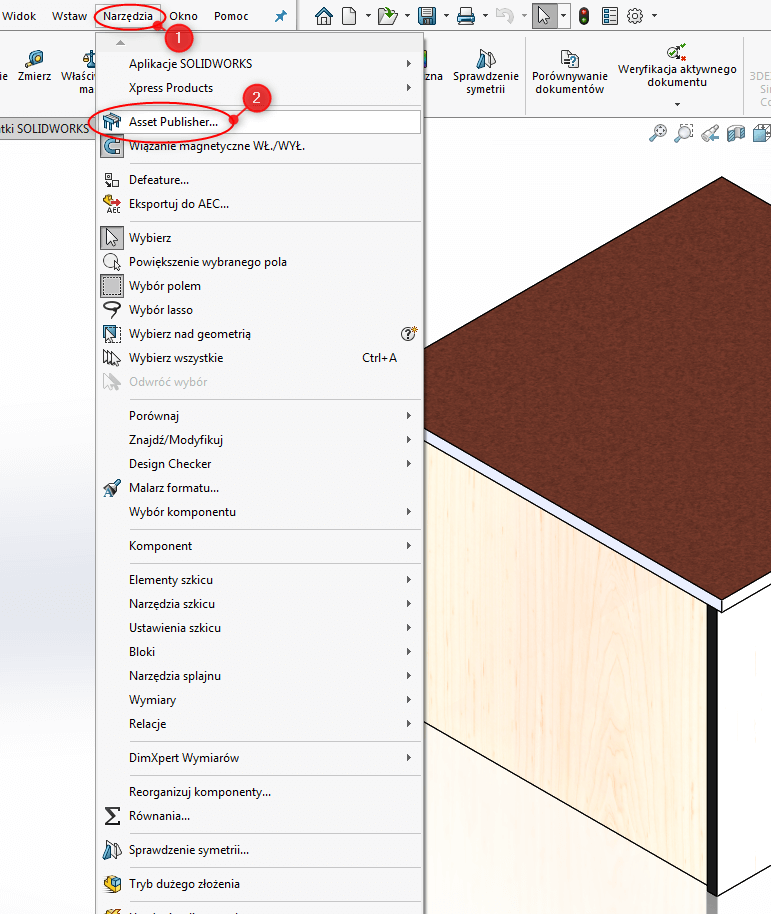The height and width of the screenshot is (914, 771).
Task: Expand dropdown arrow next to Select cursor
Action: [x=564, y=16]
